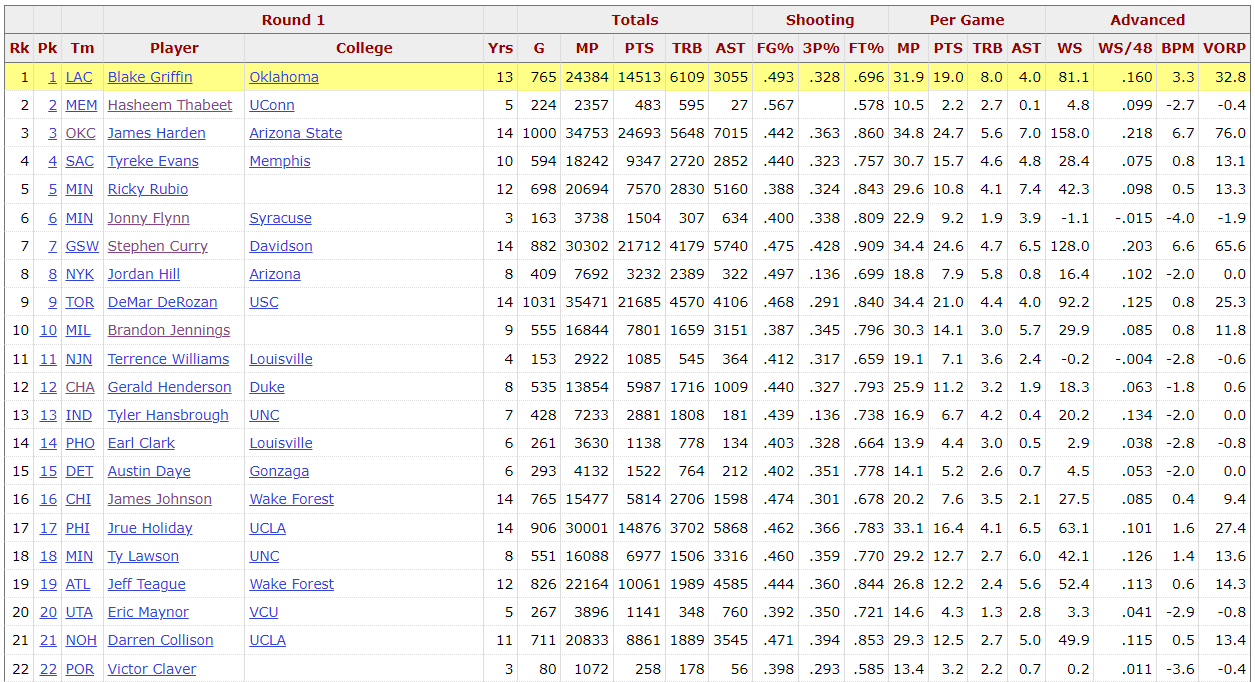Screen dimensions: 1255x682
Task: Go to the Oklahoma college link
Action: pos(284,77)
